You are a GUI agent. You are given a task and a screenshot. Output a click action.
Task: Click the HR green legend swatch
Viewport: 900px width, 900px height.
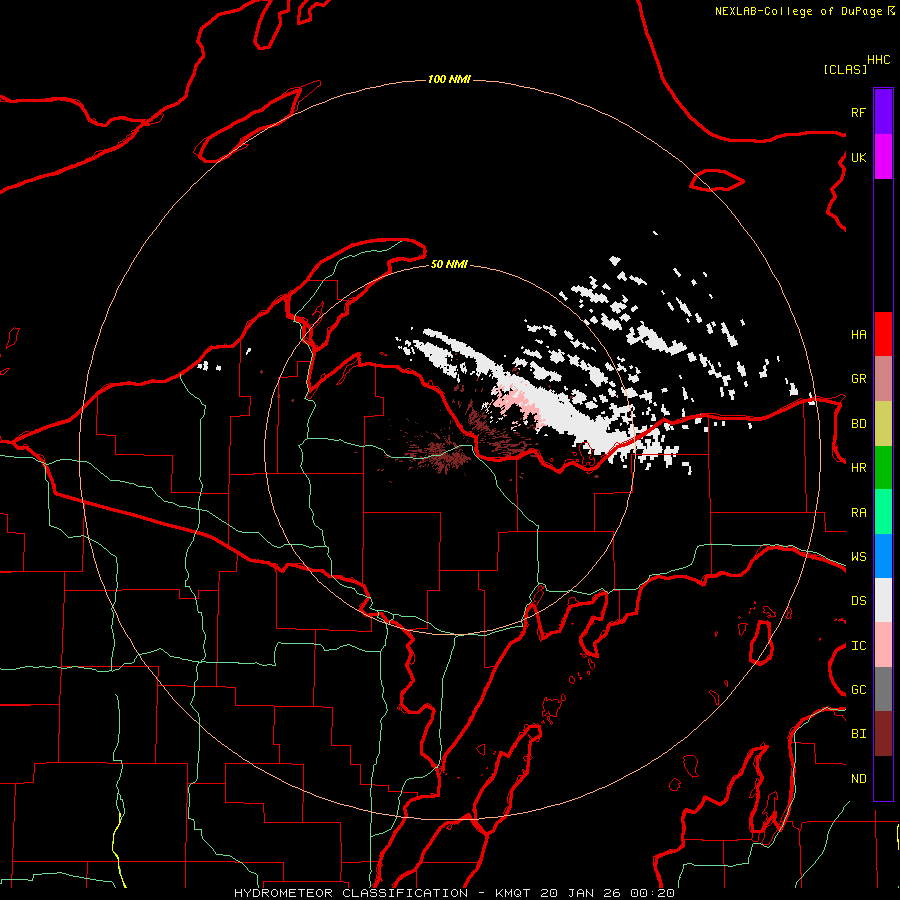click(x=883, y=468)
